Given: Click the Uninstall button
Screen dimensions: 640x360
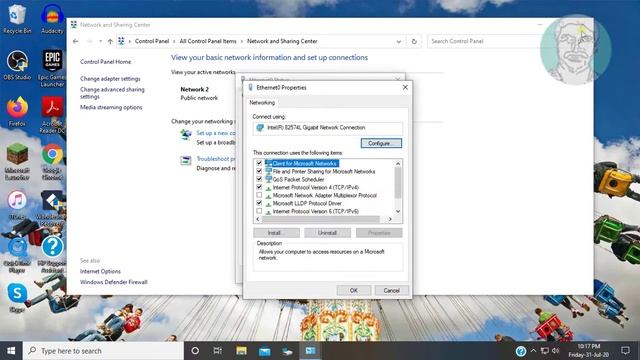Looking at the screenshot, I should click(x=327, y=233).
